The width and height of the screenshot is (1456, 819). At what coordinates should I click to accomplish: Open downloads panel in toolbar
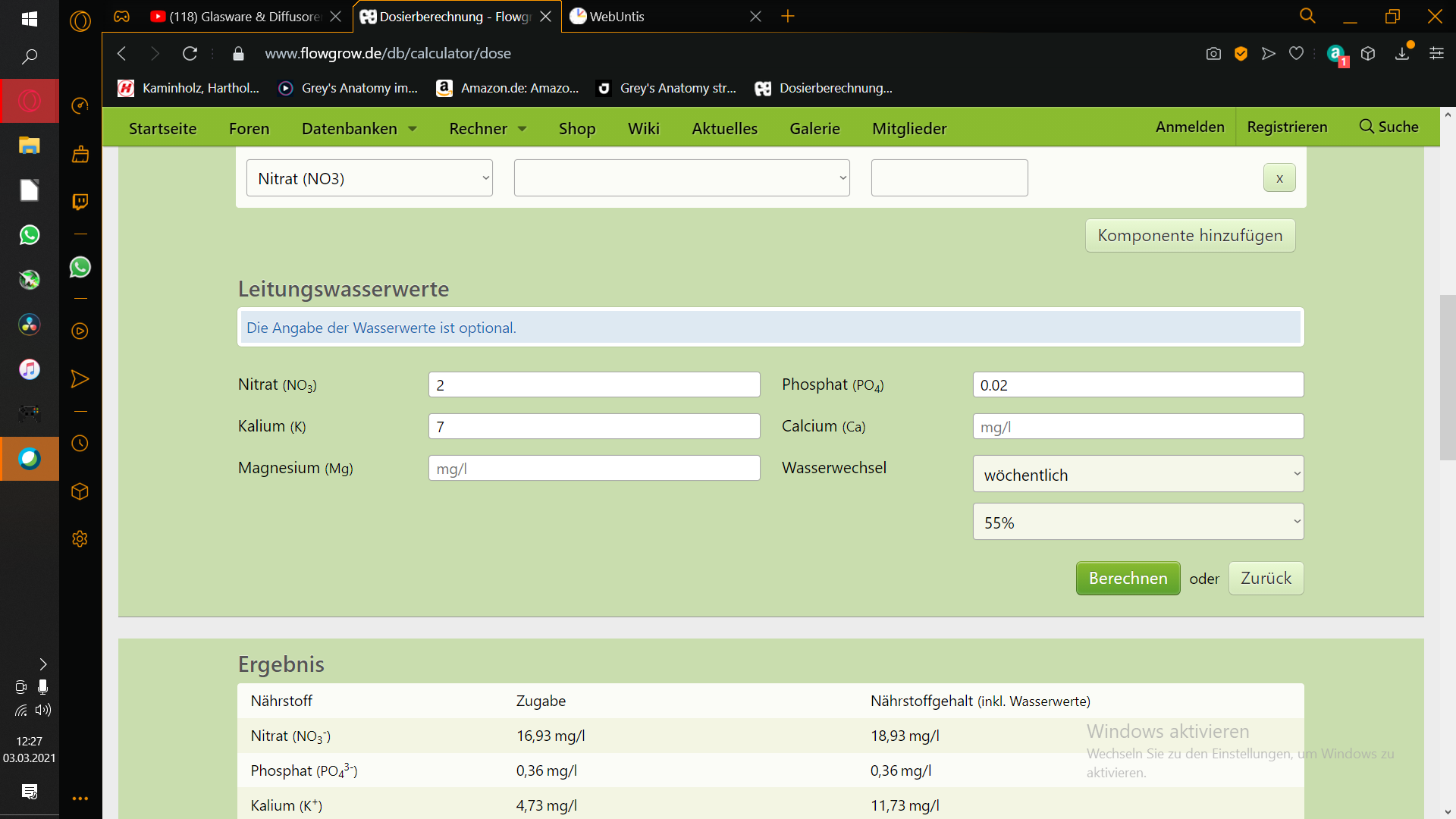click(x=1402, y=53)
